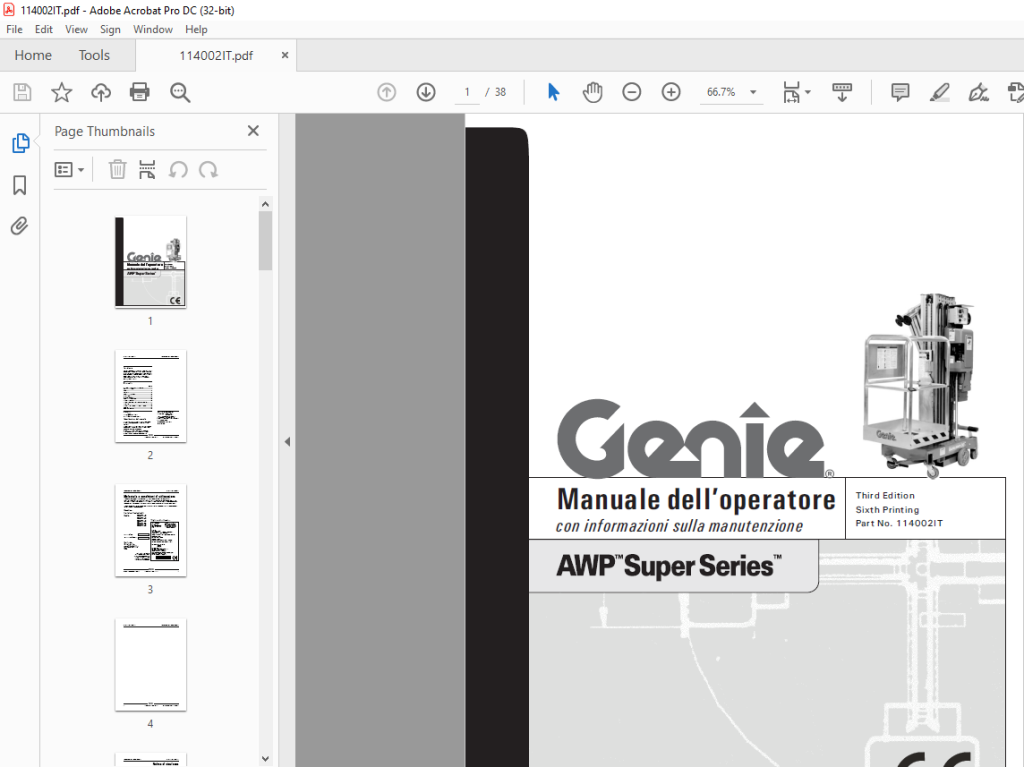The image size is (1024, 767).
Task: Zoom out with minus icon
Action: point(632,92)
